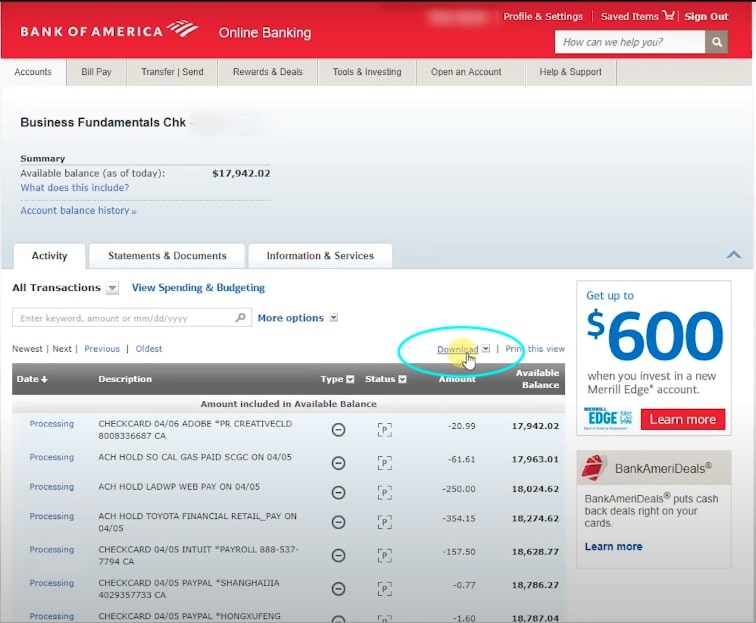Click the minus type icon for ADOBE transaction

[x=338, y=429]
